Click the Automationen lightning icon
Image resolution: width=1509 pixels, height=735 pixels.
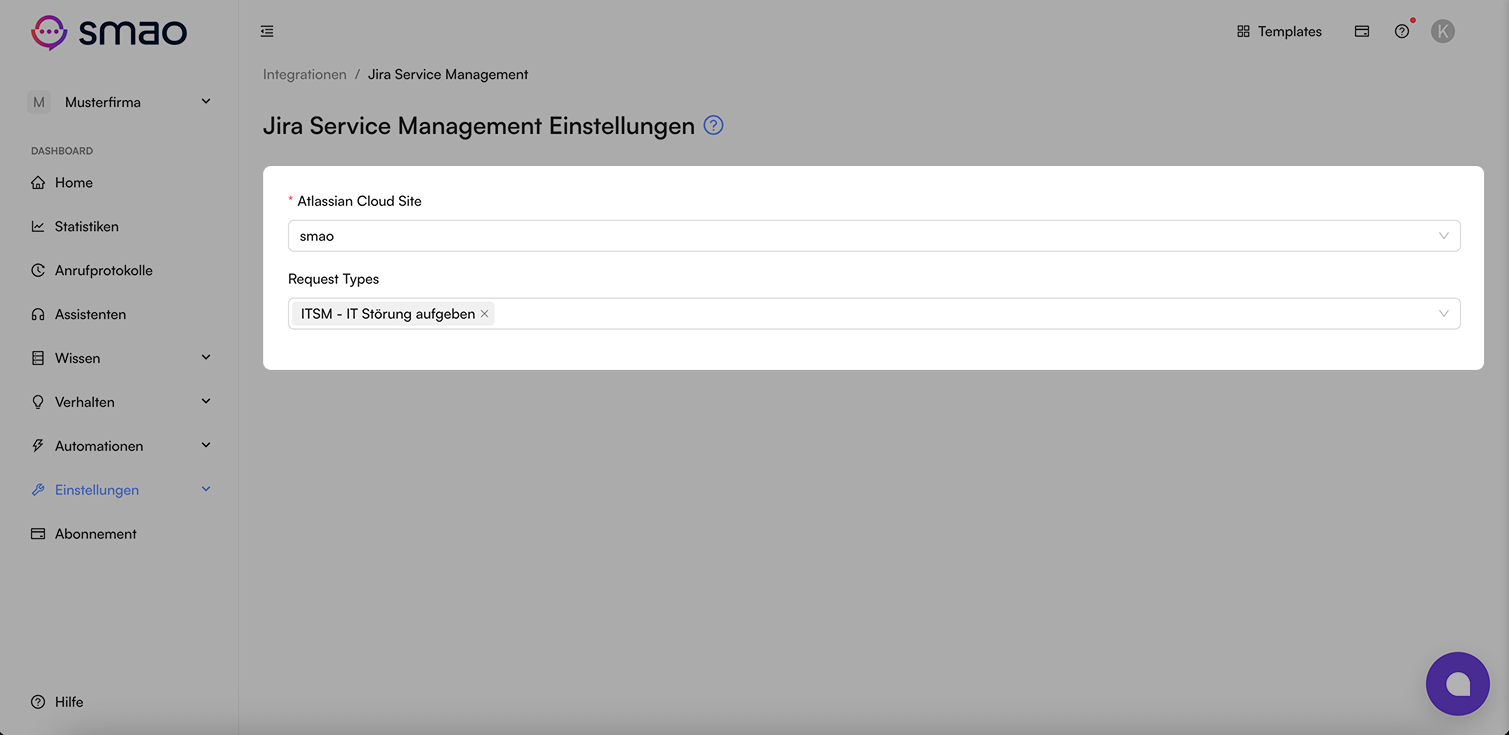click(x=38, y=446)
